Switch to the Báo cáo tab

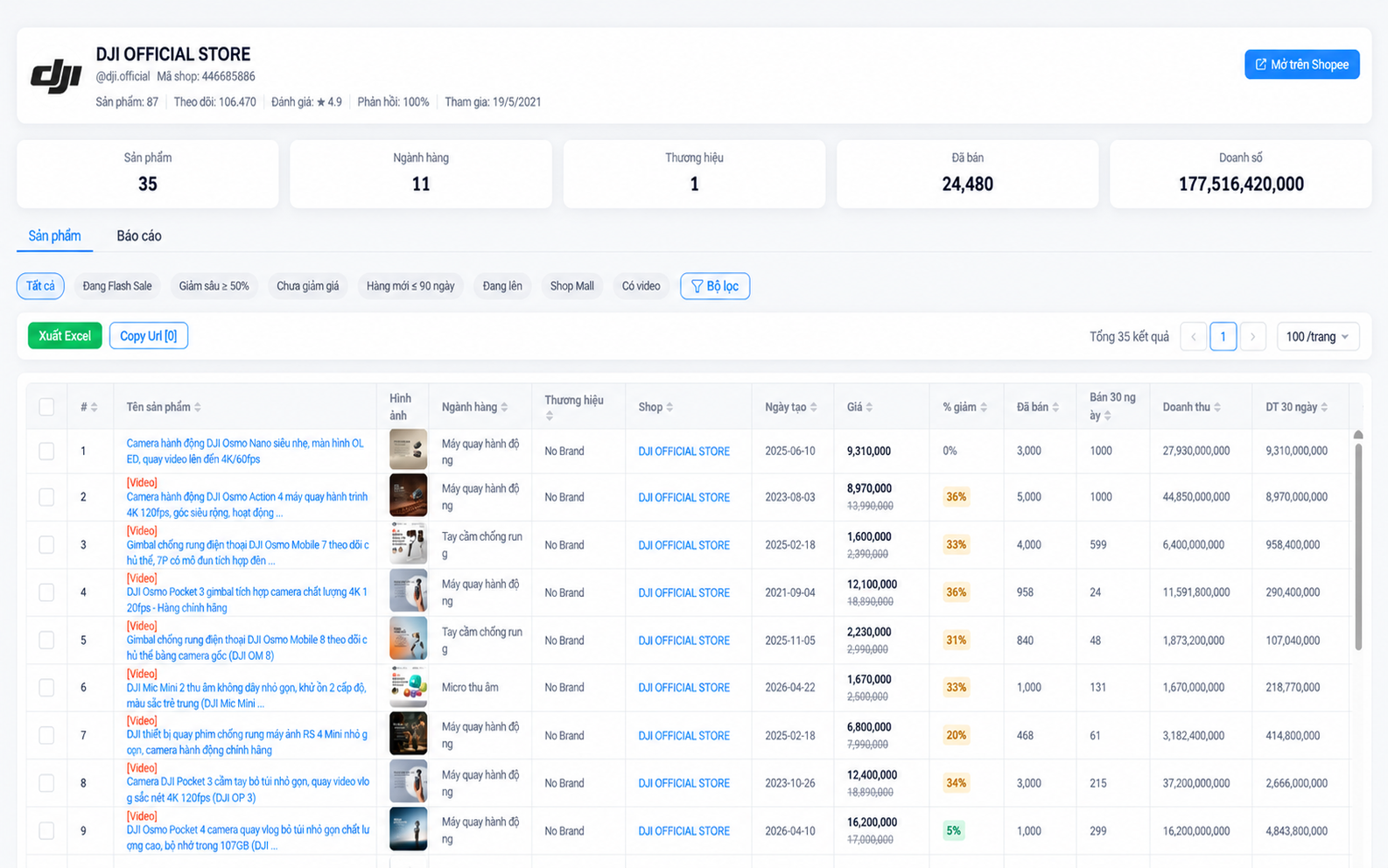[x=139, y=235]
